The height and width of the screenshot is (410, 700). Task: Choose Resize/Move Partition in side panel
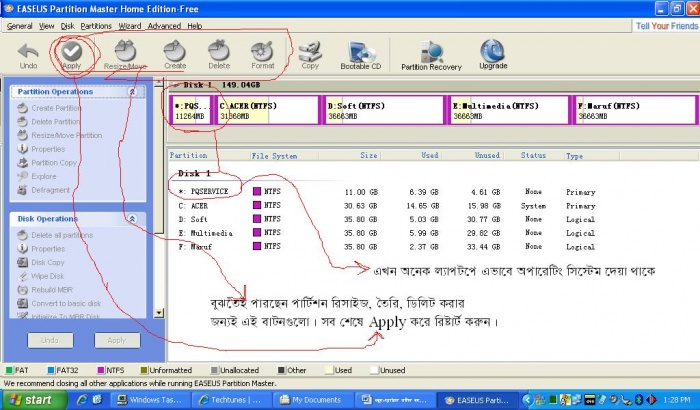click(60, 135)
